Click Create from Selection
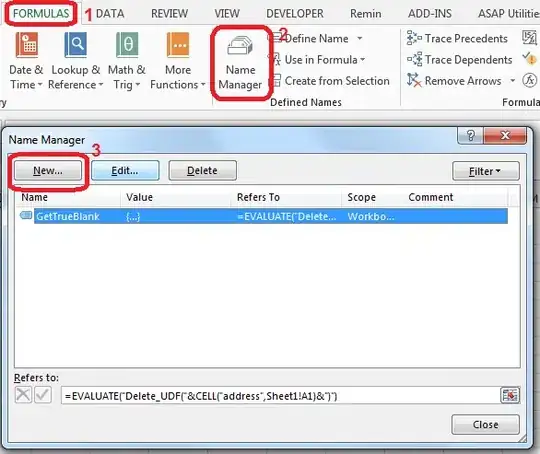 pyautogui.click(x=331, y=81)
